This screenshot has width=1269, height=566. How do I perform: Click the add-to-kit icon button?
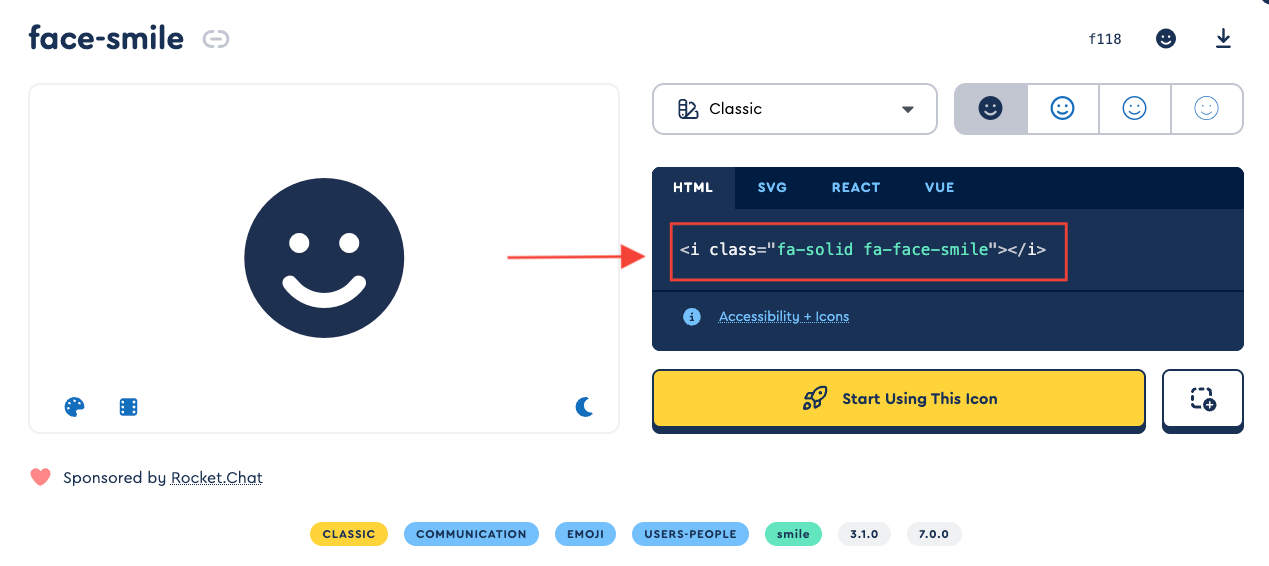(1202, 399)
